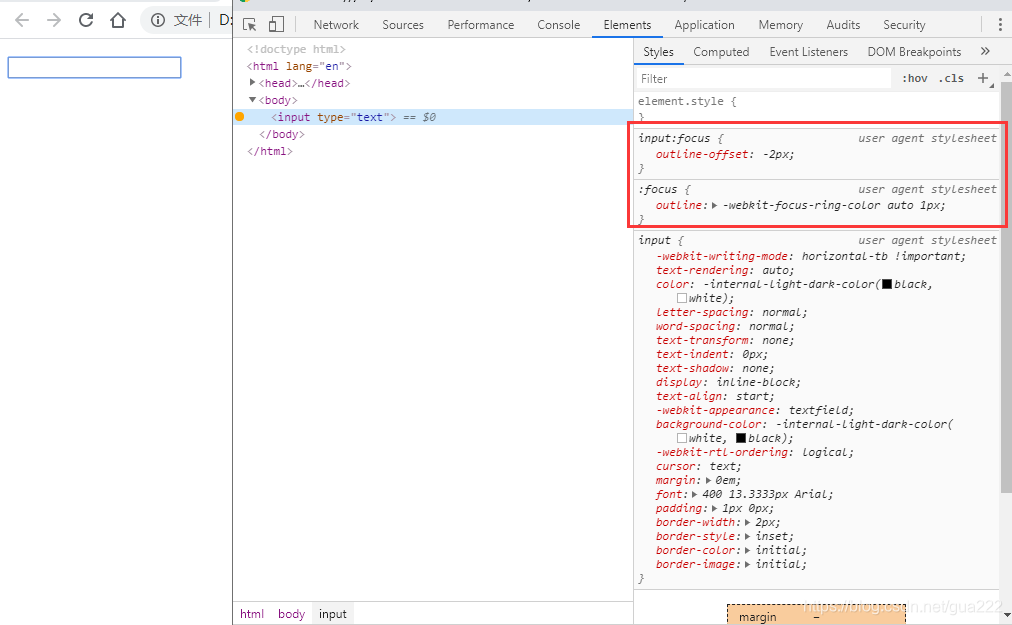
Task: Select the Elements tab
Action: (x=627, y=25)
